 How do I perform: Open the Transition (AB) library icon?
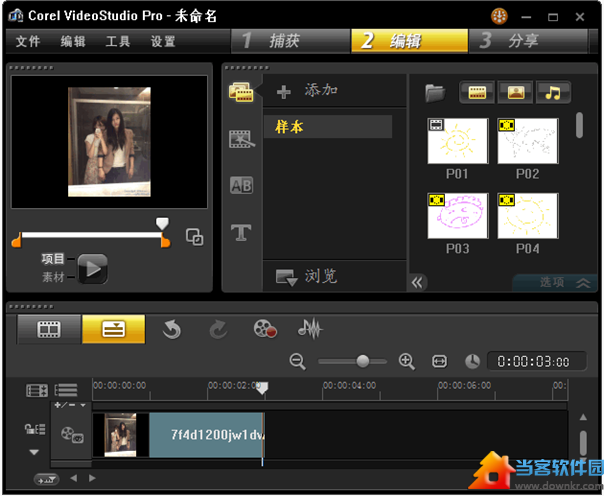point(241,185)
